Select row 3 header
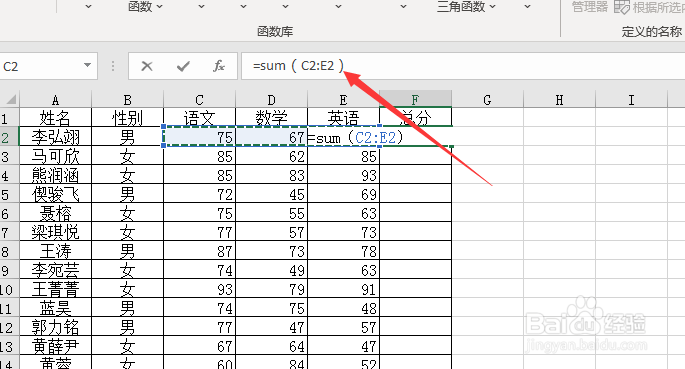Viewport: 685px width, 369px height. click(9, 156)
